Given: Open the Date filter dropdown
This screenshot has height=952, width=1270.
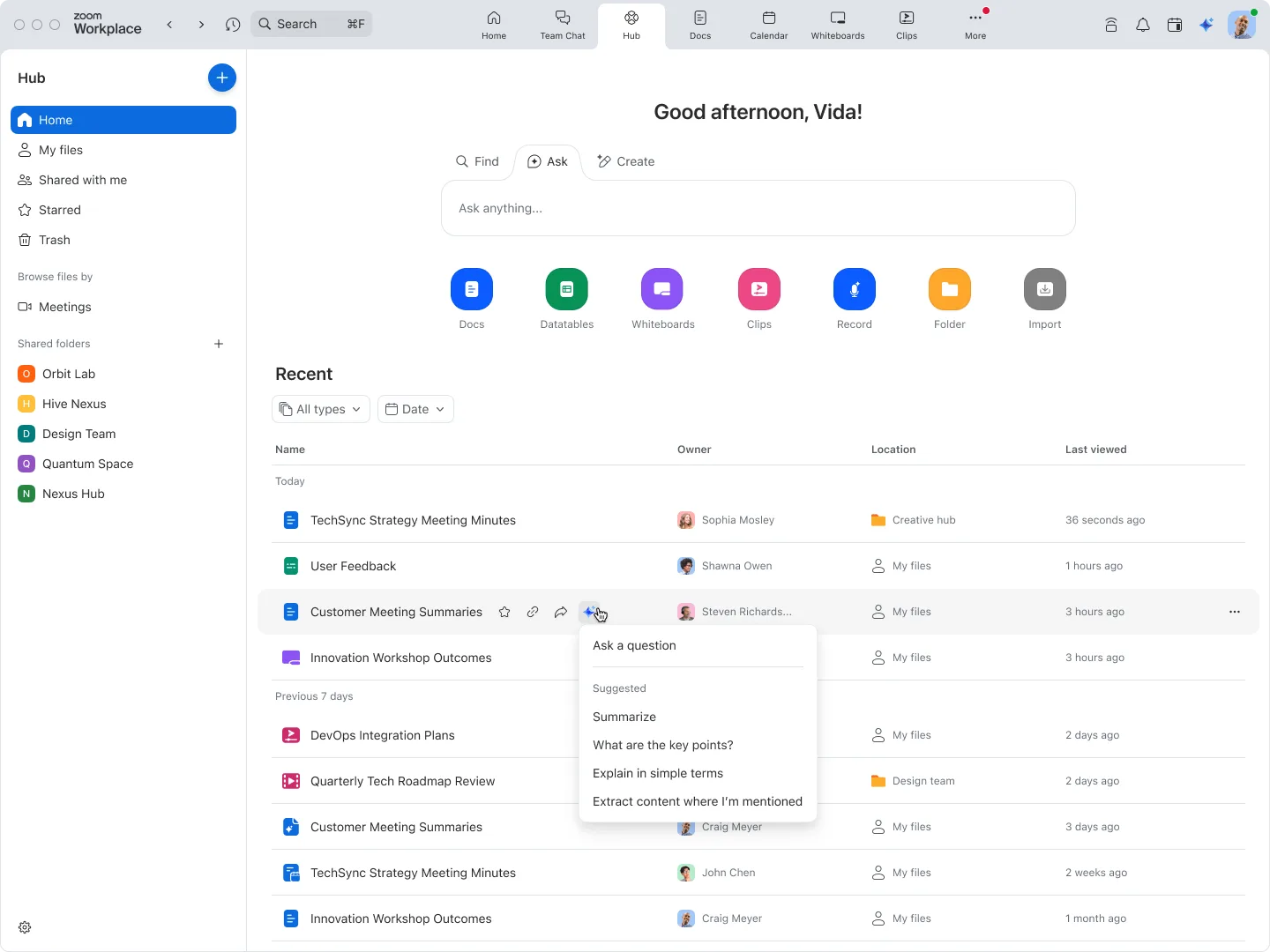Looking at the screenshot, I should tap(416, 409).
